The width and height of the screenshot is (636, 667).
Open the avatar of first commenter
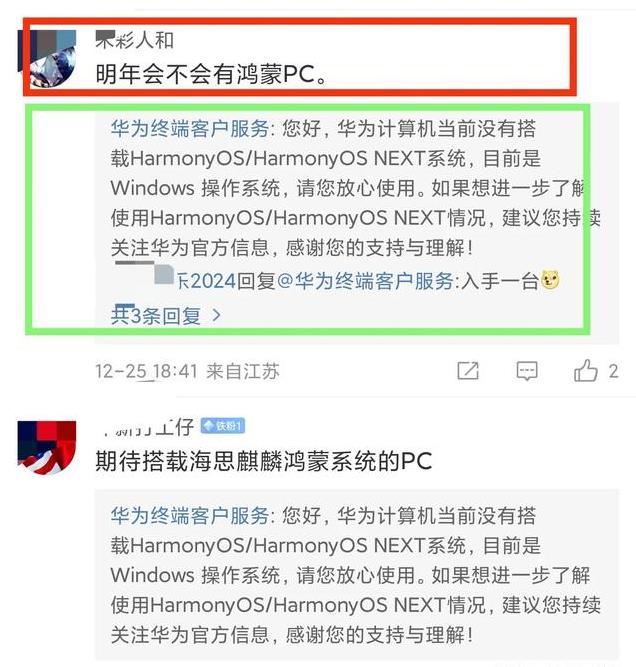click(47, 58)
